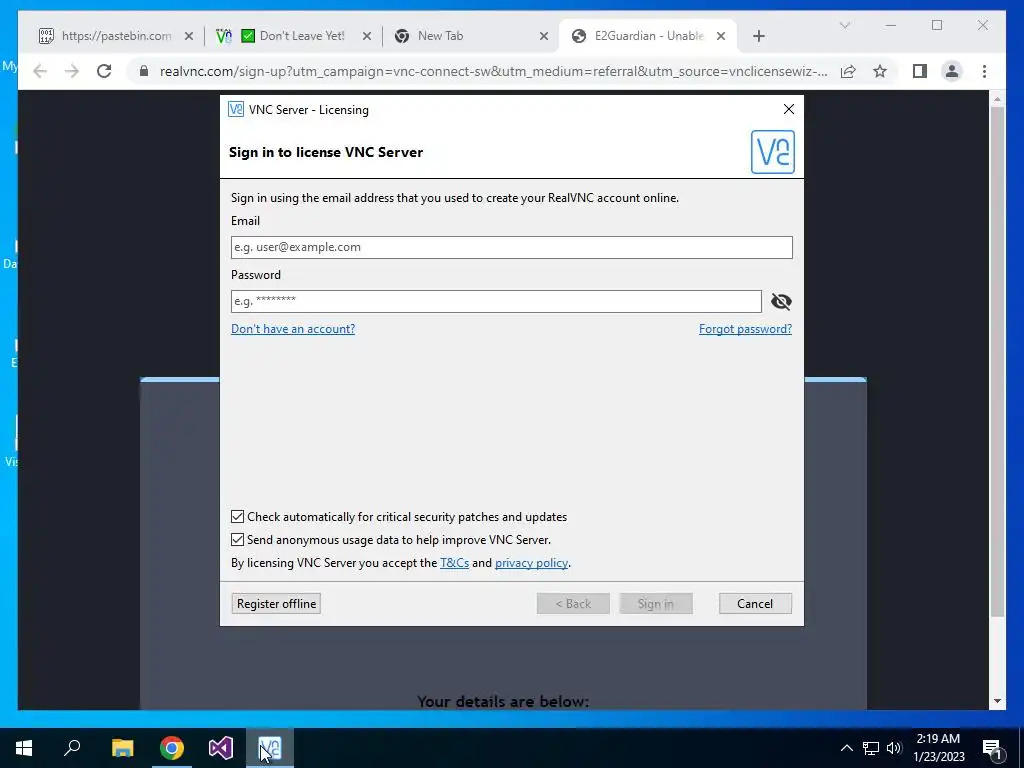Click scrollbar up arrow in Chrome
The width and height of the screenshot is (1024, 768).
(x=997, y=99)
